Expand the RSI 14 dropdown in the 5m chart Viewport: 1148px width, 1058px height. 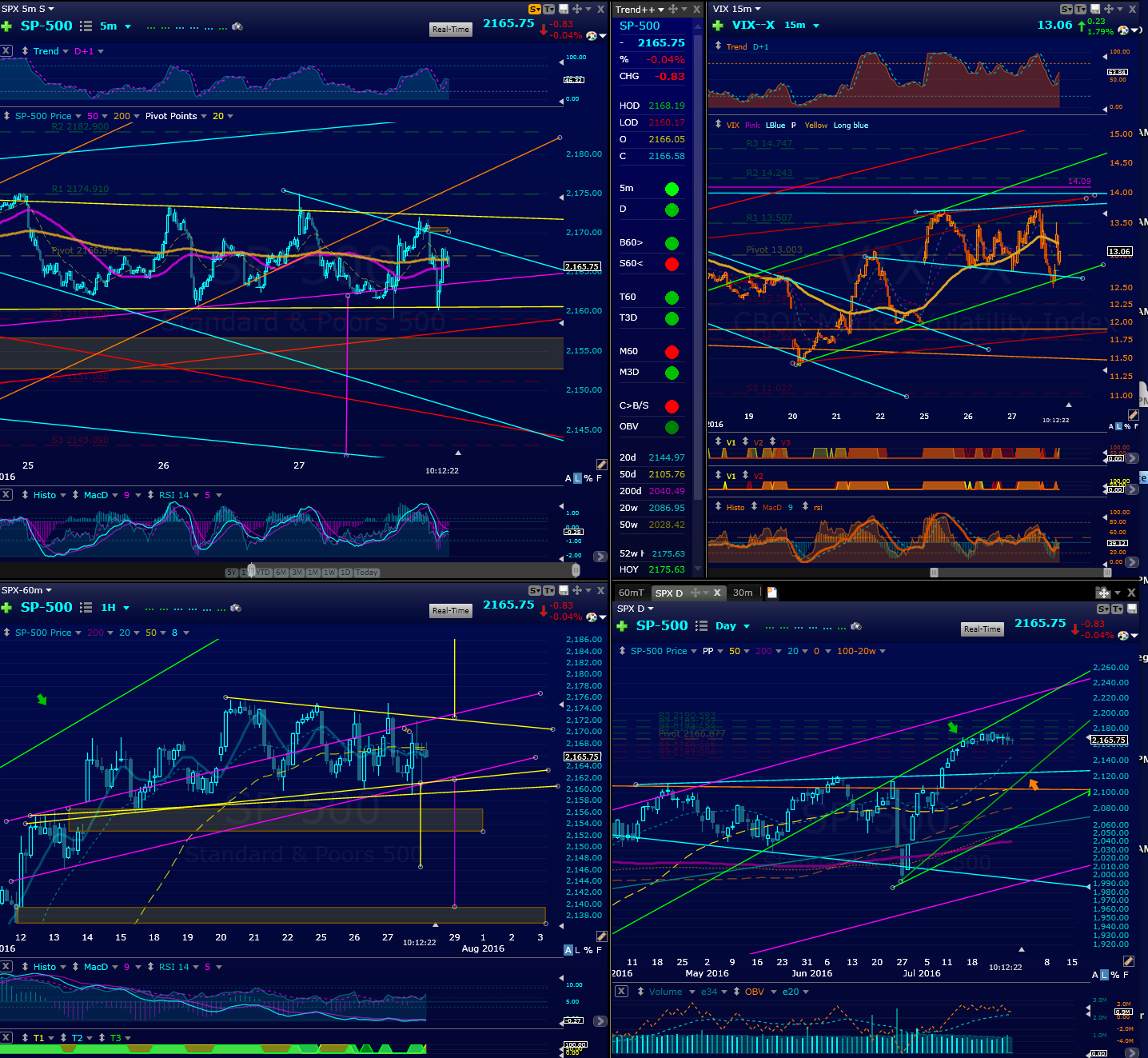click(196, 495)
